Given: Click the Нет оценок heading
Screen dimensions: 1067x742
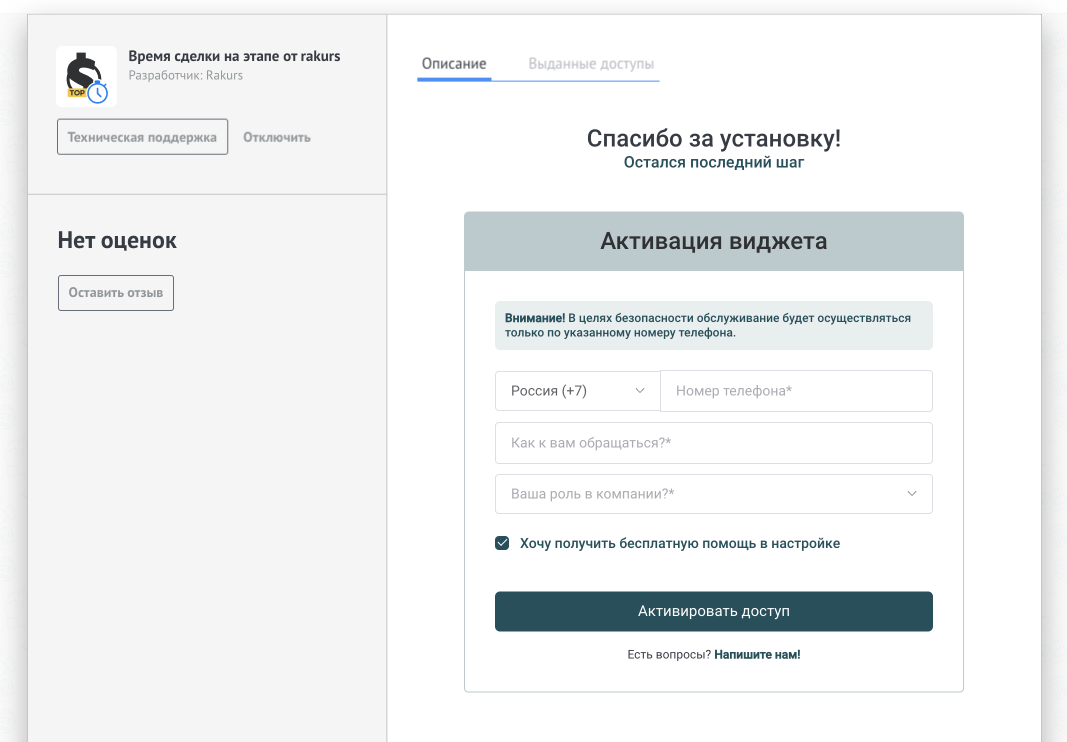Looking at the screenshot, I should 117,240.
